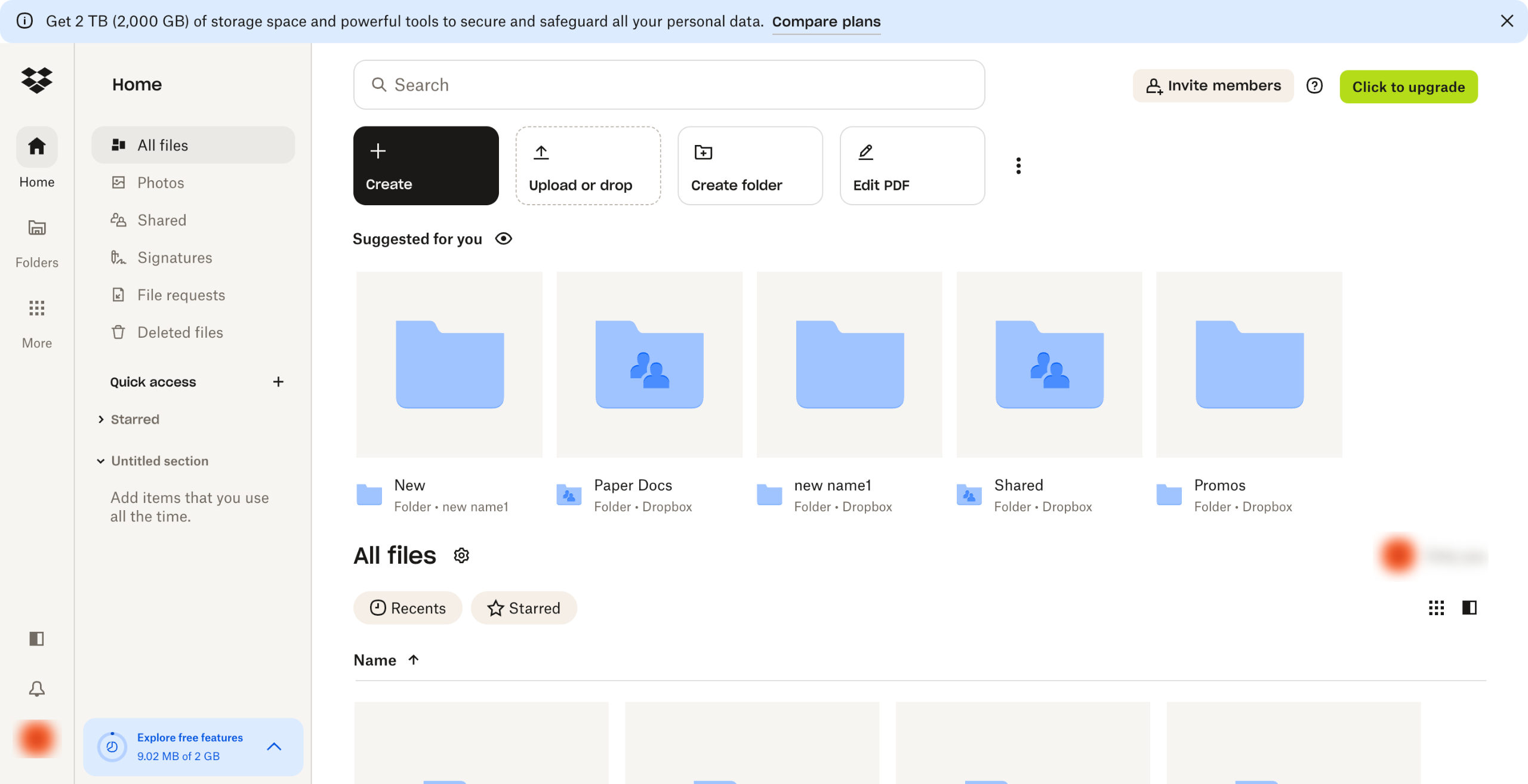
Task: Select Deleted files in sidebar
Action: click(x=180, y=332)
